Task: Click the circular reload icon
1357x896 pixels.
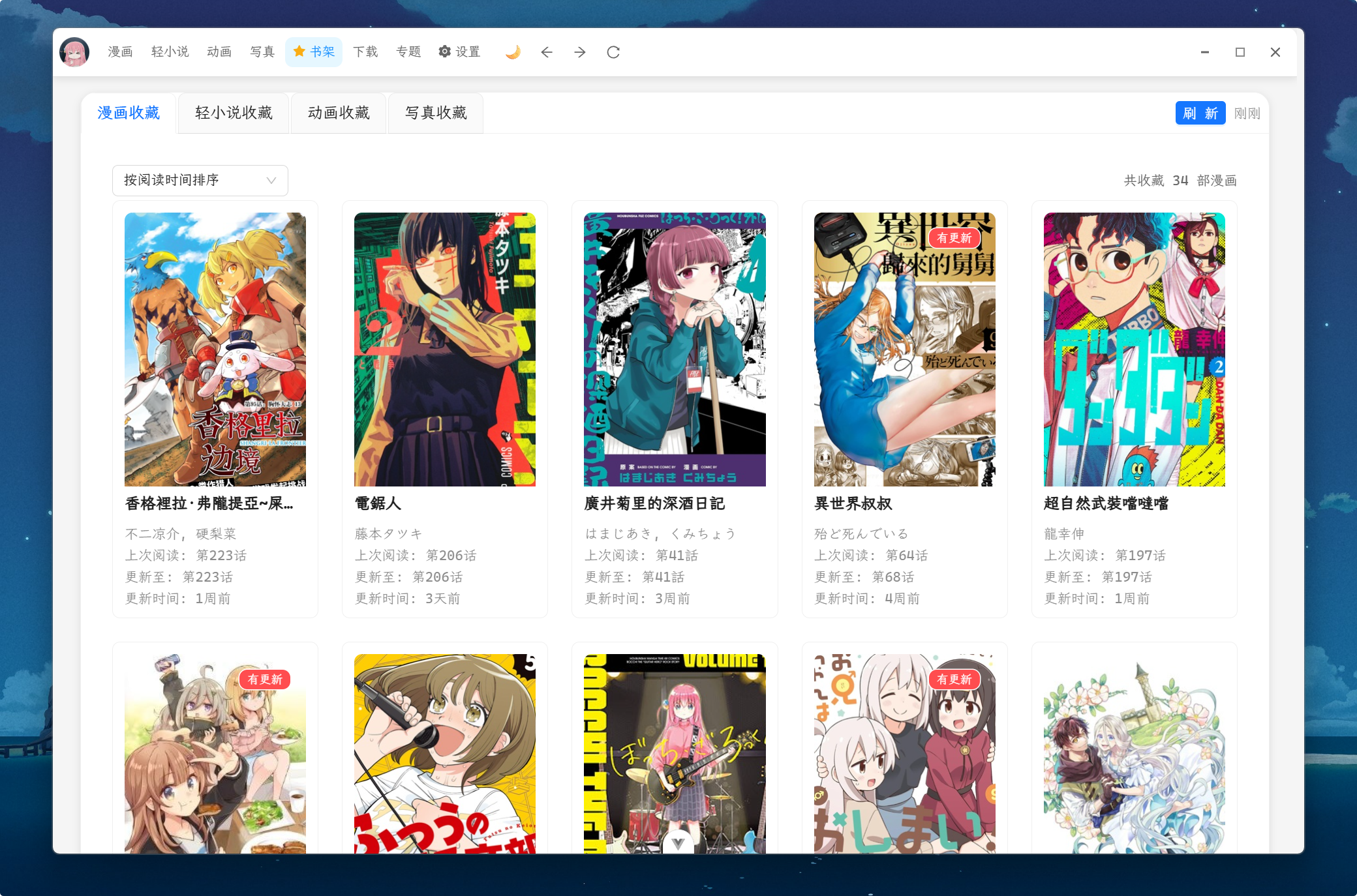Action: 613,52
